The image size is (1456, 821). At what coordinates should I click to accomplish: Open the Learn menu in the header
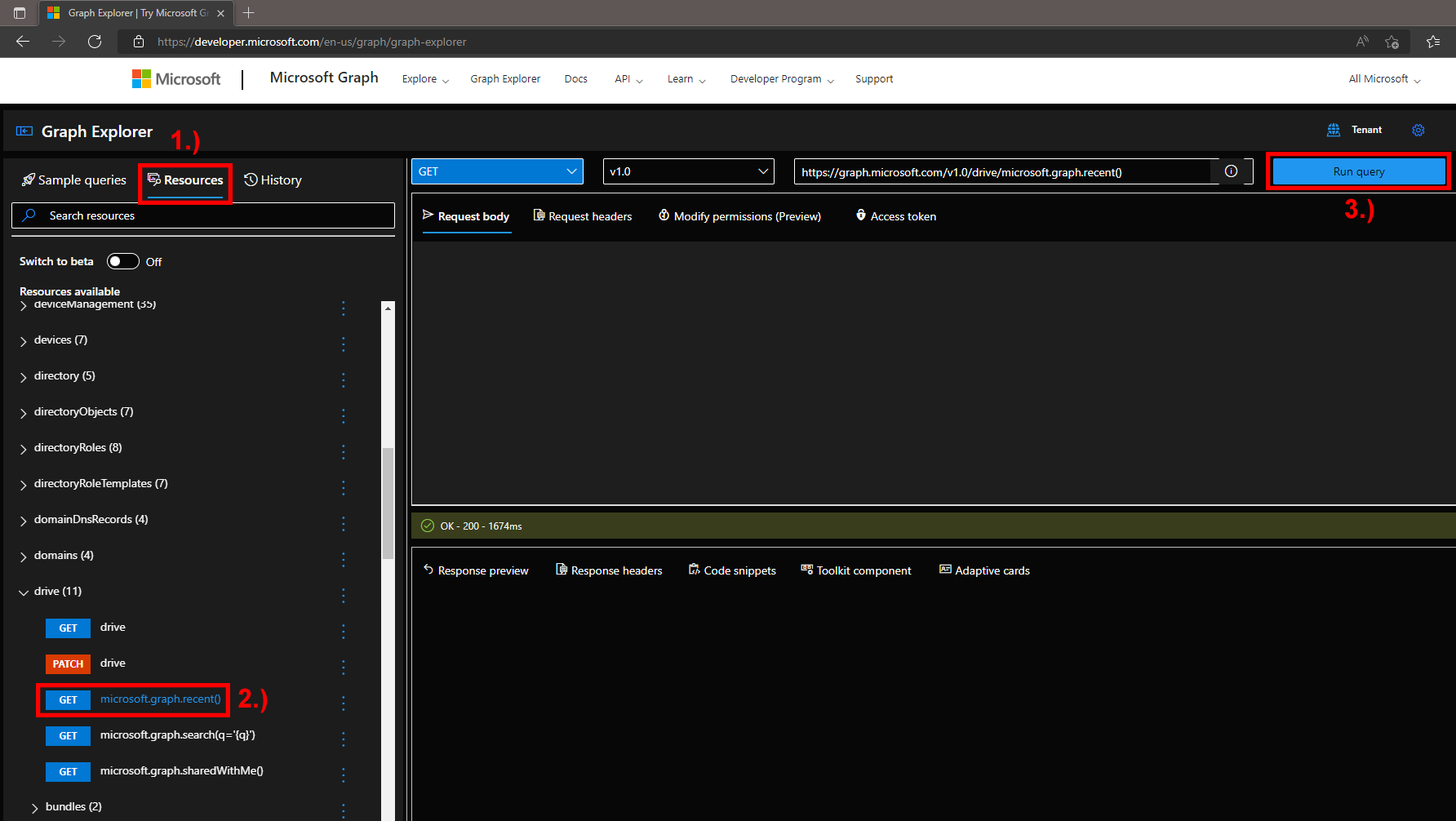(x=686, y=79)
